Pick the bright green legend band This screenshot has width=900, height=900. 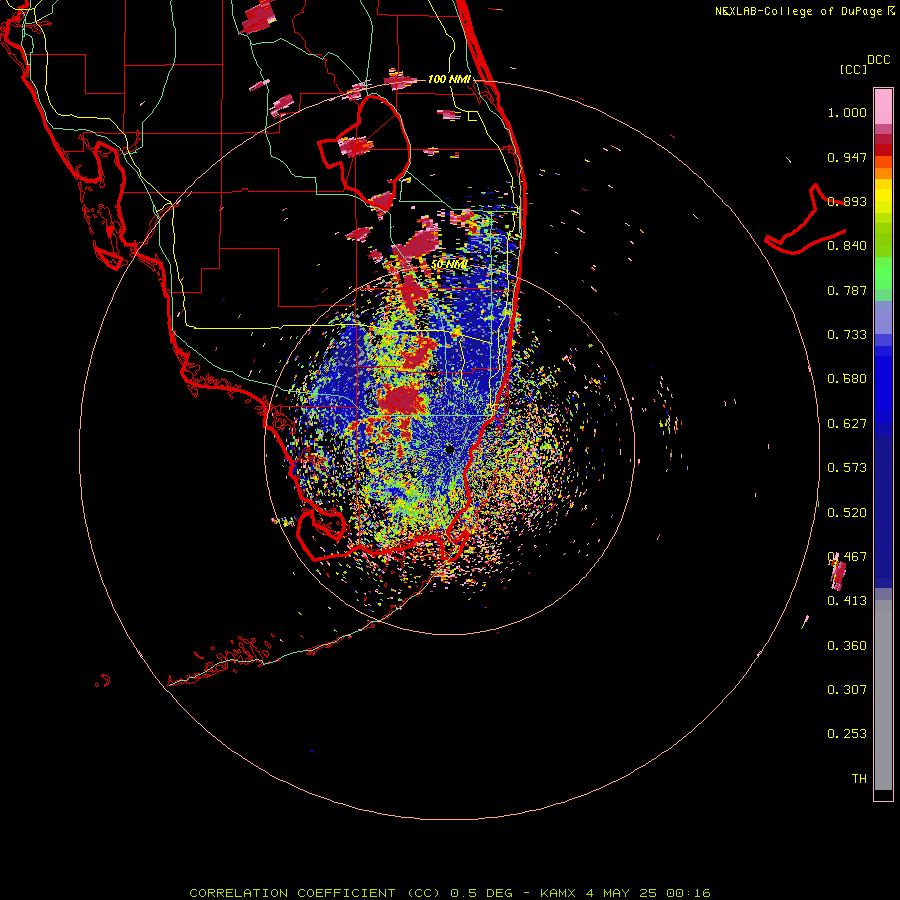(883, 273)
